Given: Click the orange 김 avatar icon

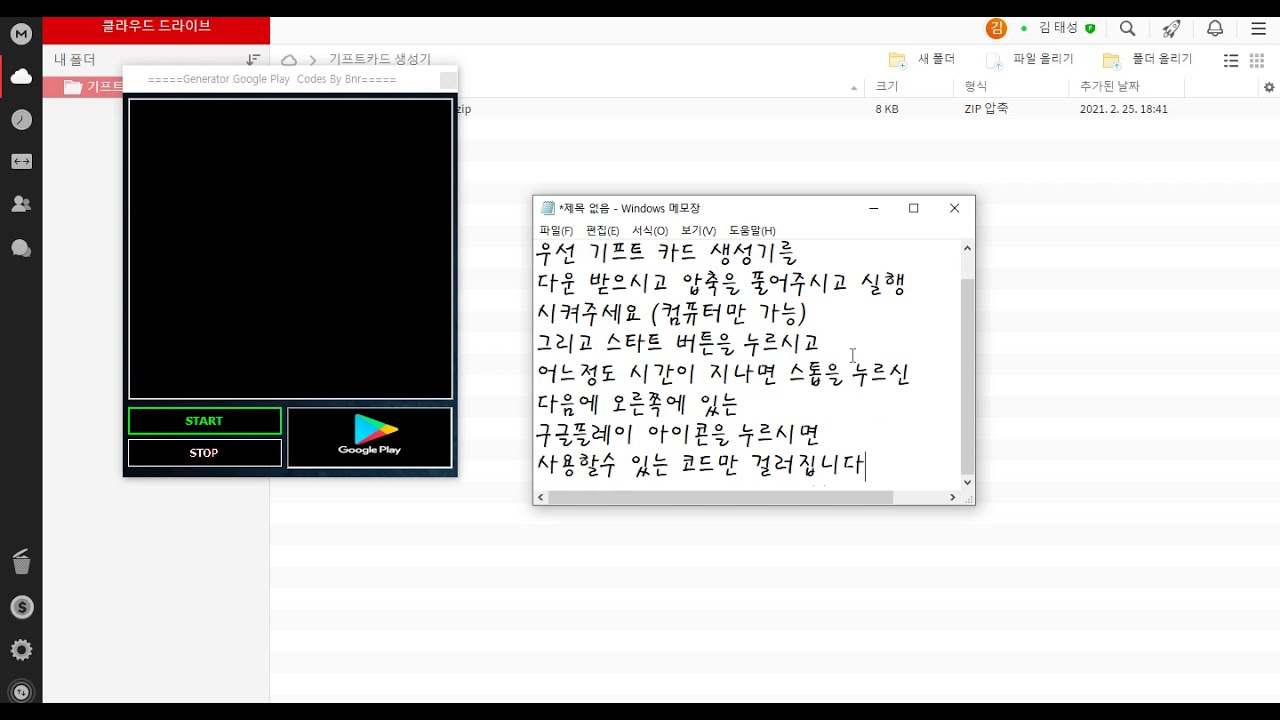Looking at the screenshot, I should click(996, 29).
